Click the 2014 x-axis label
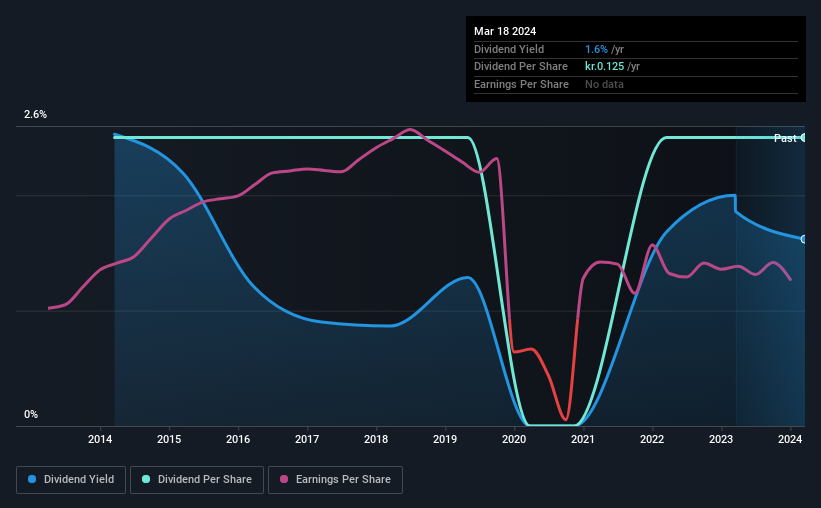 pos(100,439)
